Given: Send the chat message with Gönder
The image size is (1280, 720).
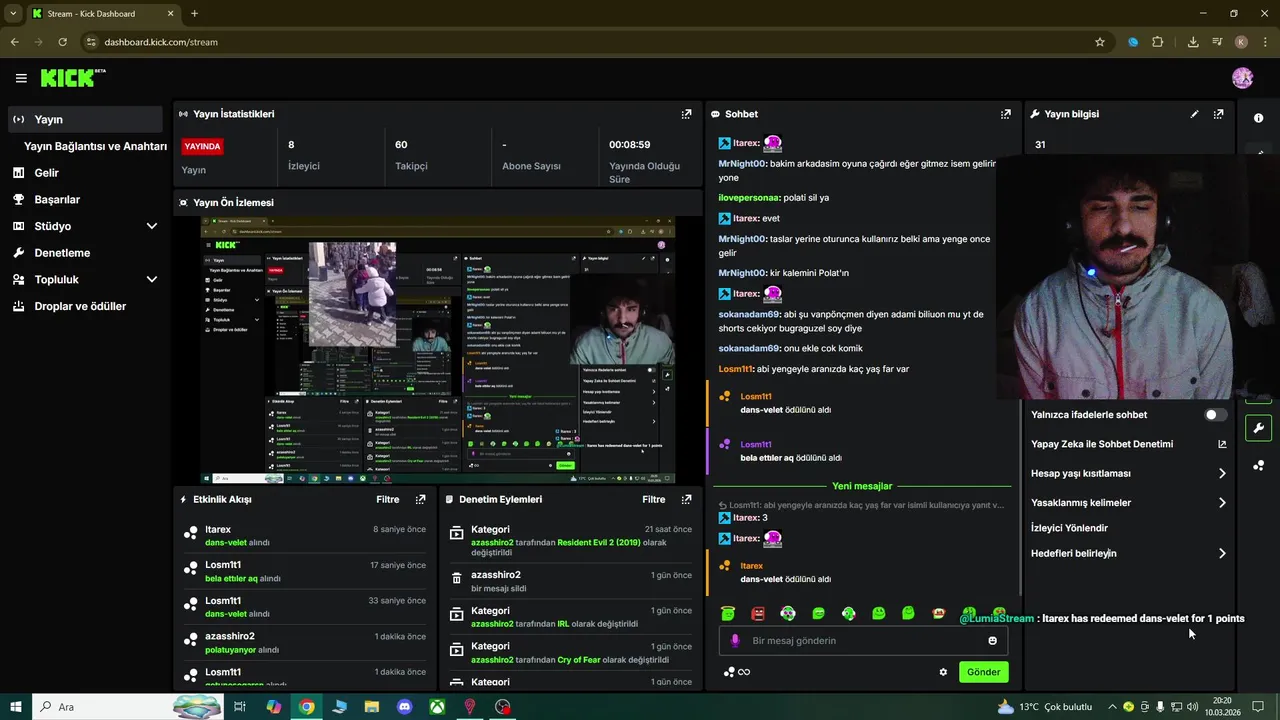Looking at the screenshot, I should click(x=983, y=672).
